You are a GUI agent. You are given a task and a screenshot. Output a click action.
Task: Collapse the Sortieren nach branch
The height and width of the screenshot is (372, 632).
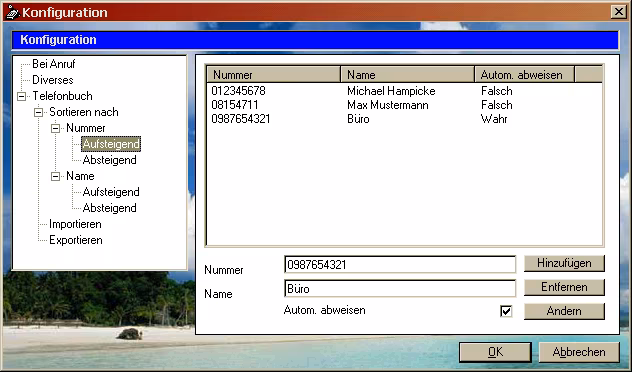tap(39, 112)
